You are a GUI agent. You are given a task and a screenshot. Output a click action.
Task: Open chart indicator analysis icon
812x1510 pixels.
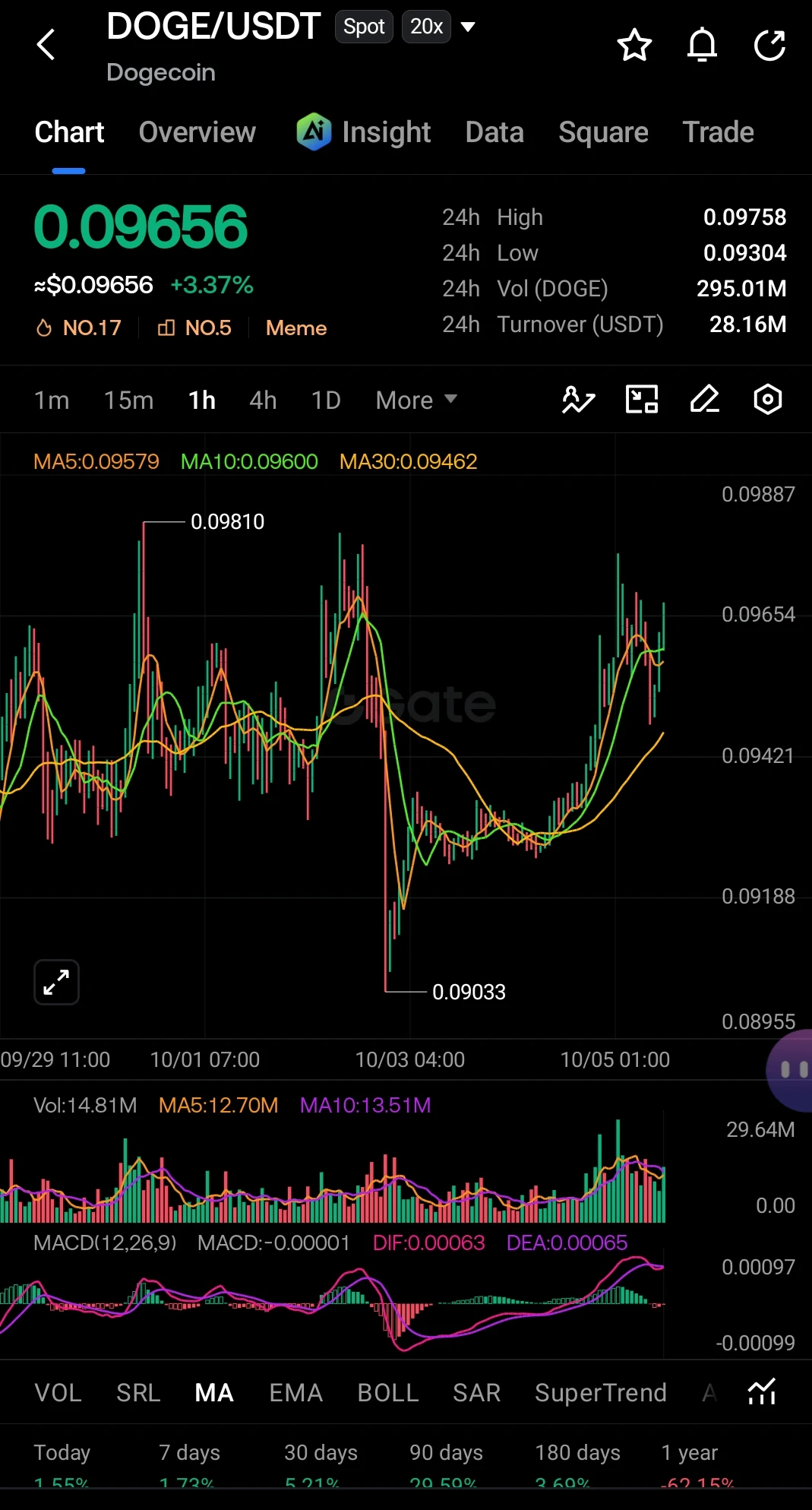click(578, 399)
